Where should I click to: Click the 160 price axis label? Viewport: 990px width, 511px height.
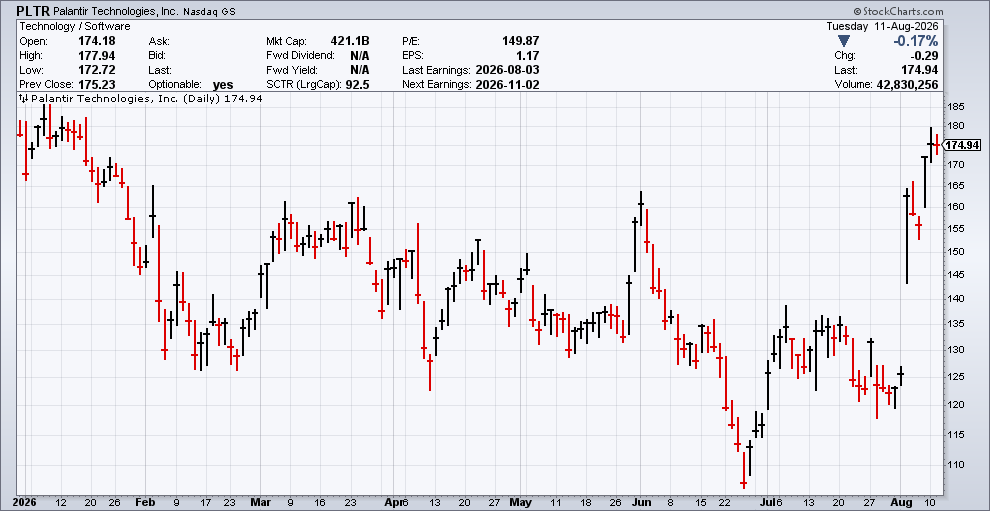point(954,207)
